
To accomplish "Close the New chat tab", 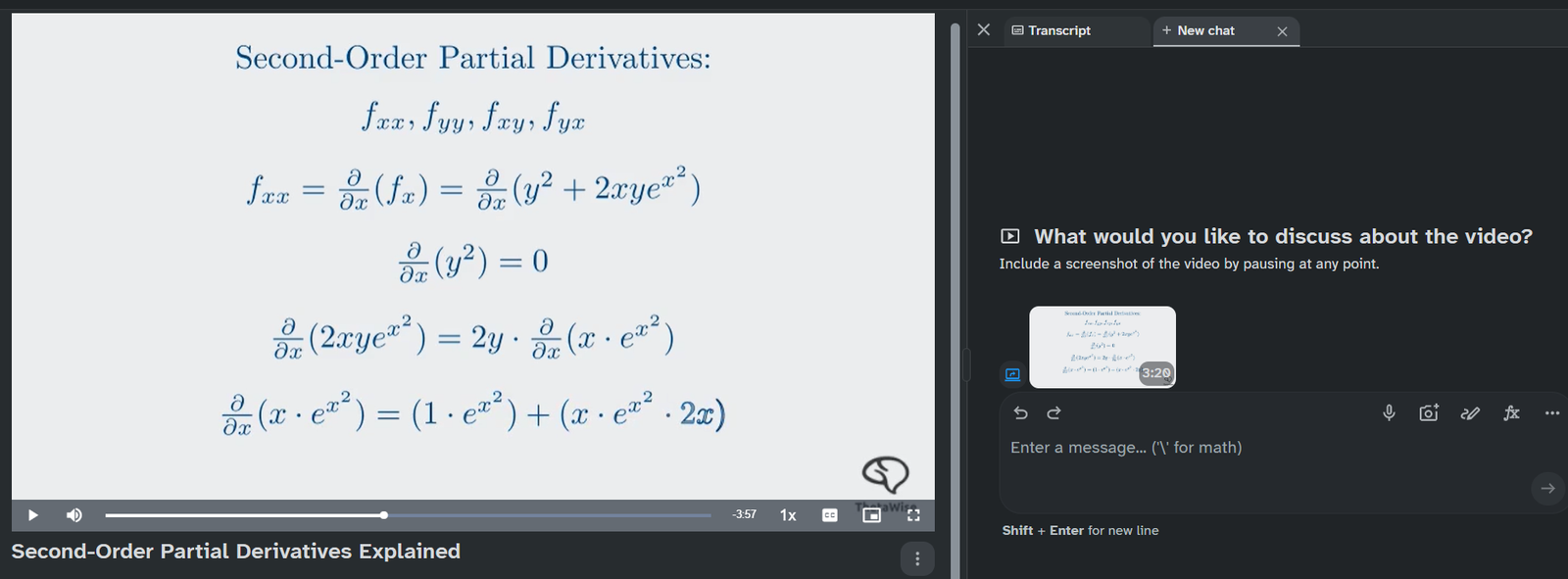I will click(1282, 31).
